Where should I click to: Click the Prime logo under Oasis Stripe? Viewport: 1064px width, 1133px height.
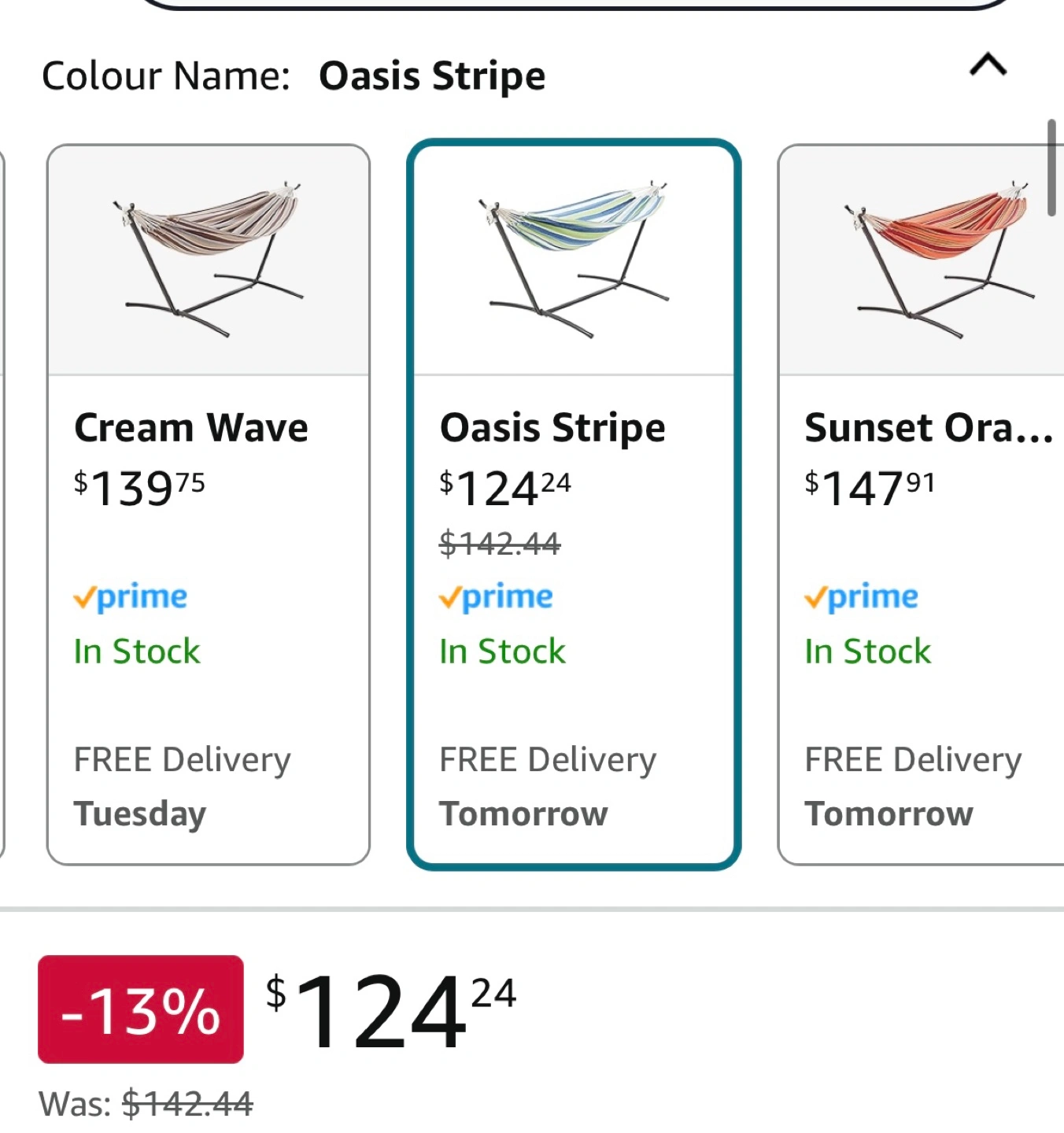(x=496, y=597)
